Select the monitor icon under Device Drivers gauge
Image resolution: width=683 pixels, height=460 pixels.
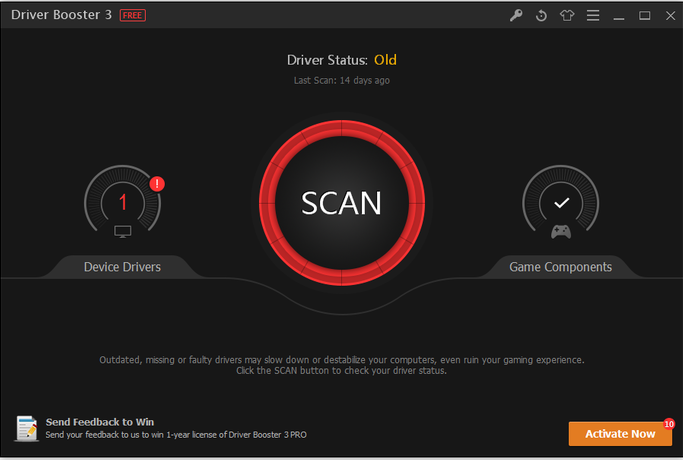pyautogui.click(x=122, y=231)
